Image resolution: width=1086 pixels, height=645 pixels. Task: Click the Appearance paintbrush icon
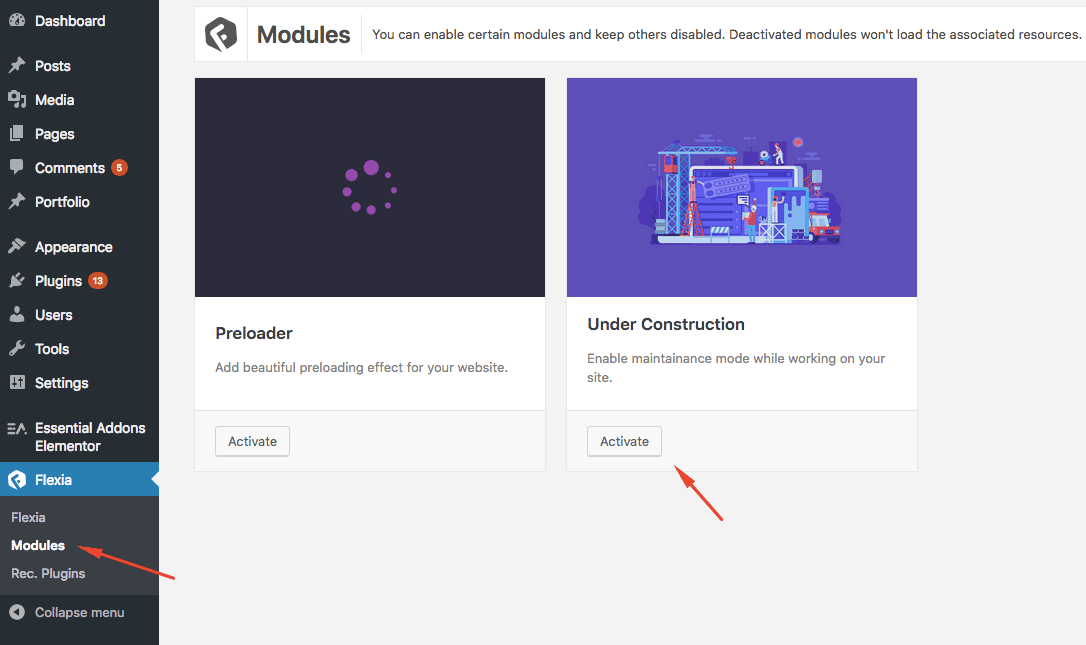(x=17, y=246)
